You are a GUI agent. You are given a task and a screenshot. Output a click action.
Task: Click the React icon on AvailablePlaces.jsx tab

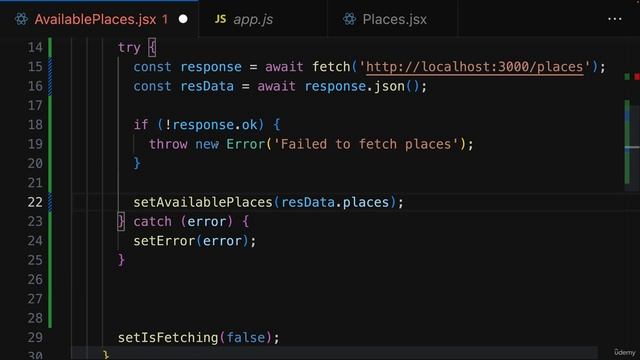pos(21,19)
